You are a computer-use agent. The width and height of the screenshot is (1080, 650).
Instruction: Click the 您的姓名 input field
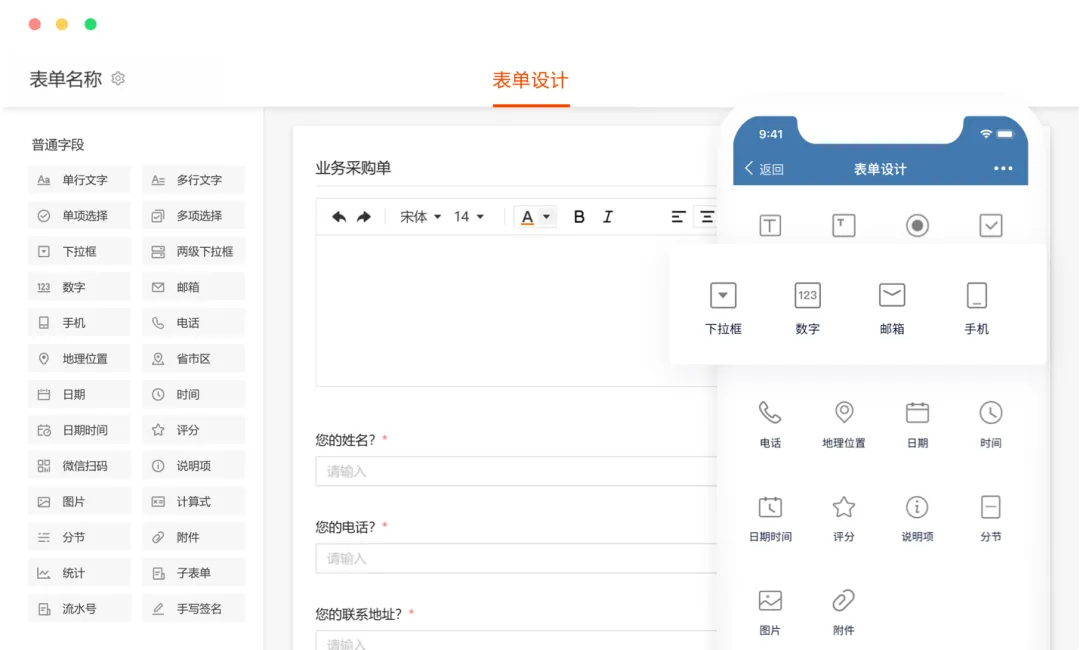point(515,471)
